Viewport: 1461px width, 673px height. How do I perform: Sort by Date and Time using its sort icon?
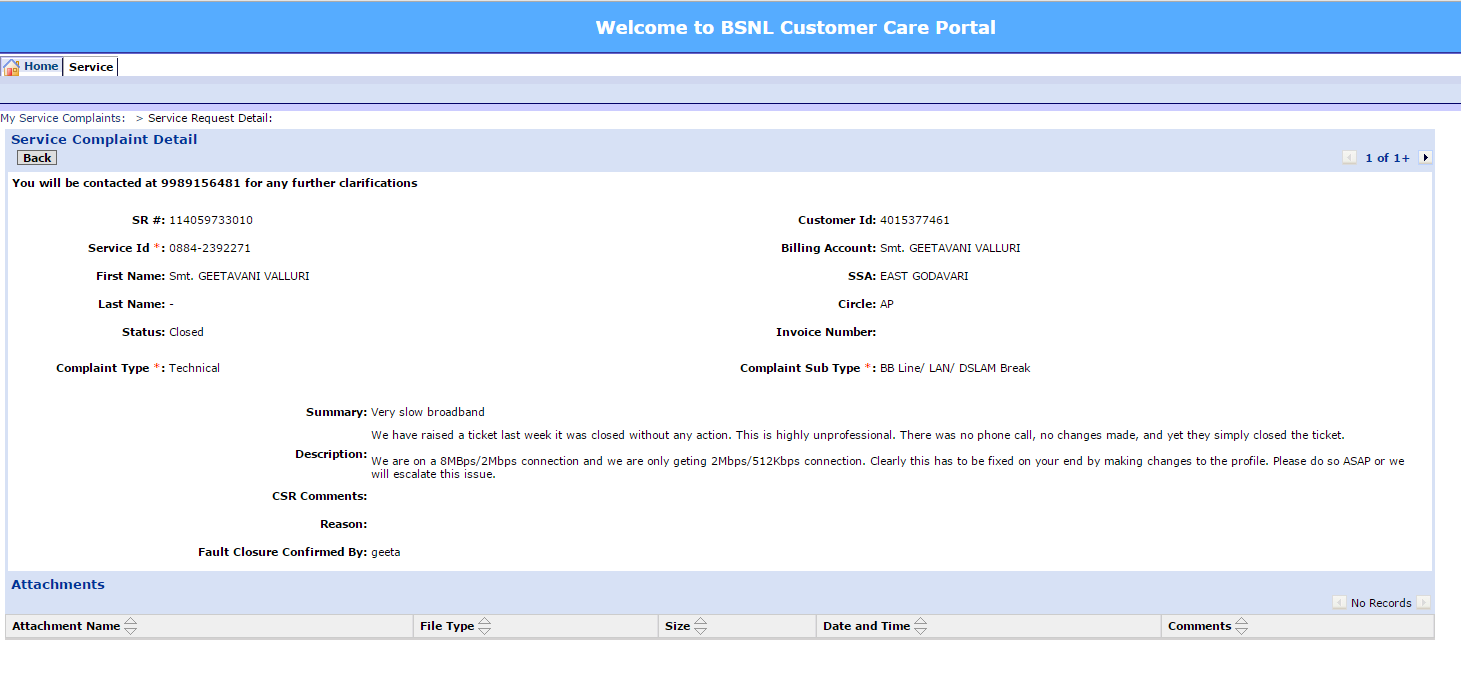point(920,626)
